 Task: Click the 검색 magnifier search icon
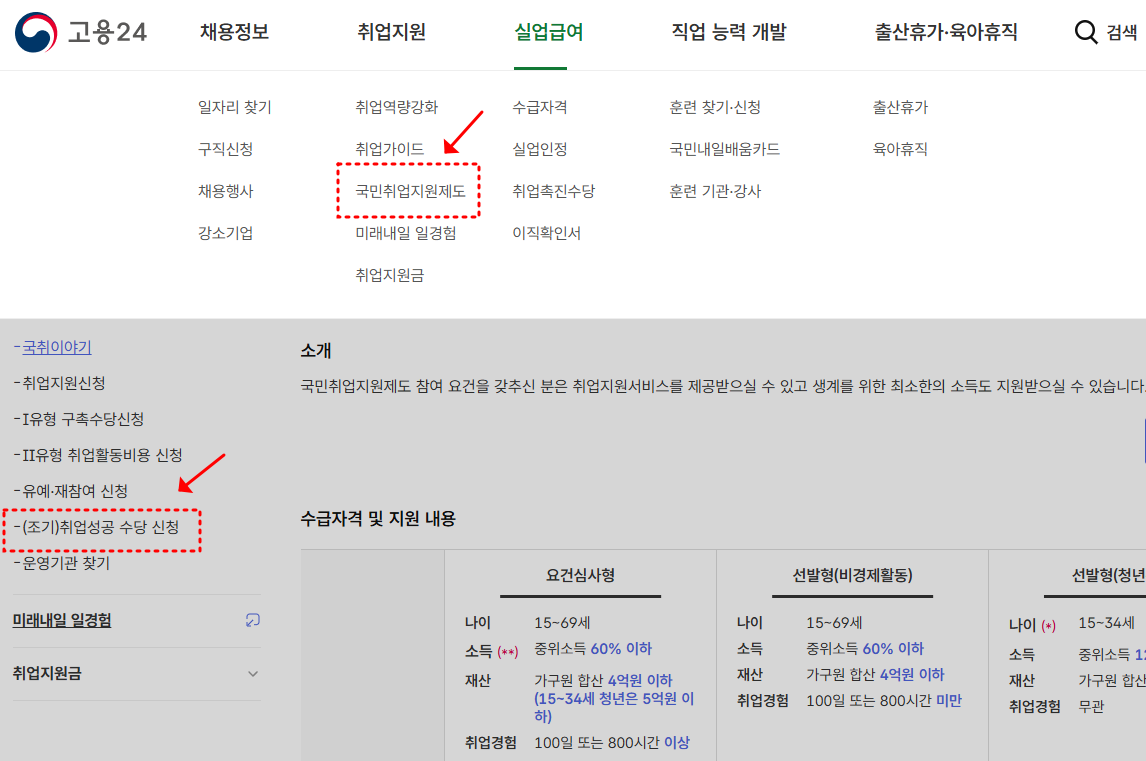[x=1086, y=31]
